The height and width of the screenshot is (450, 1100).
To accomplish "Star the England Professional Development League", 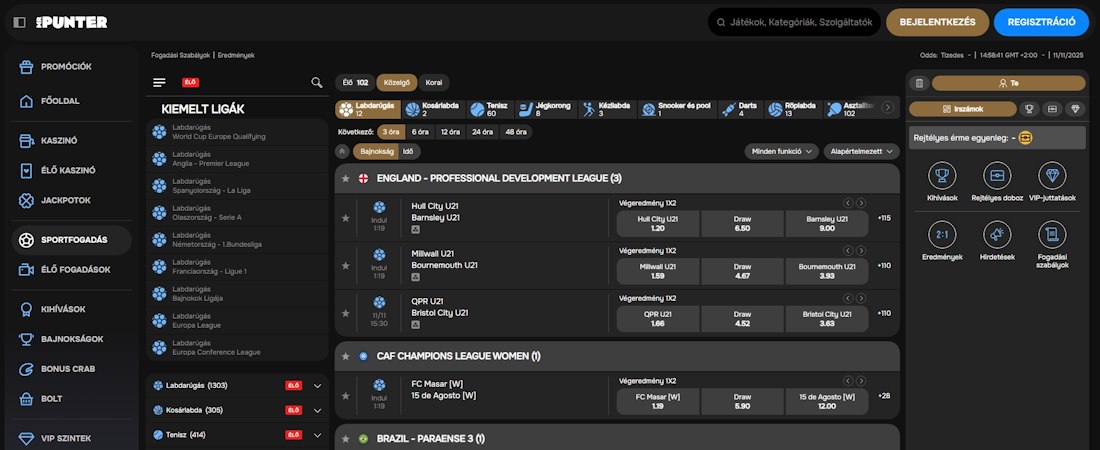I will click(x=346, y=179).
